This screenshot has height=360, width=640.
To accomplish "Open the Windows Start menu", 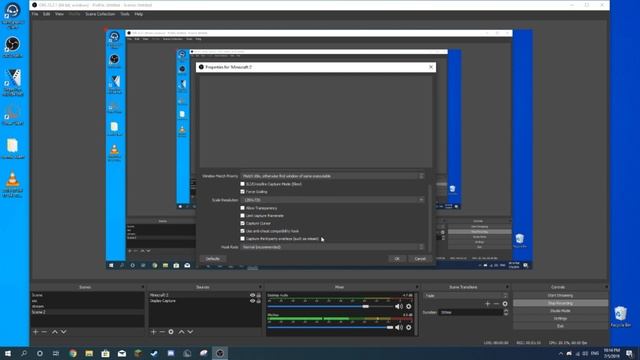I will (7, 353).
